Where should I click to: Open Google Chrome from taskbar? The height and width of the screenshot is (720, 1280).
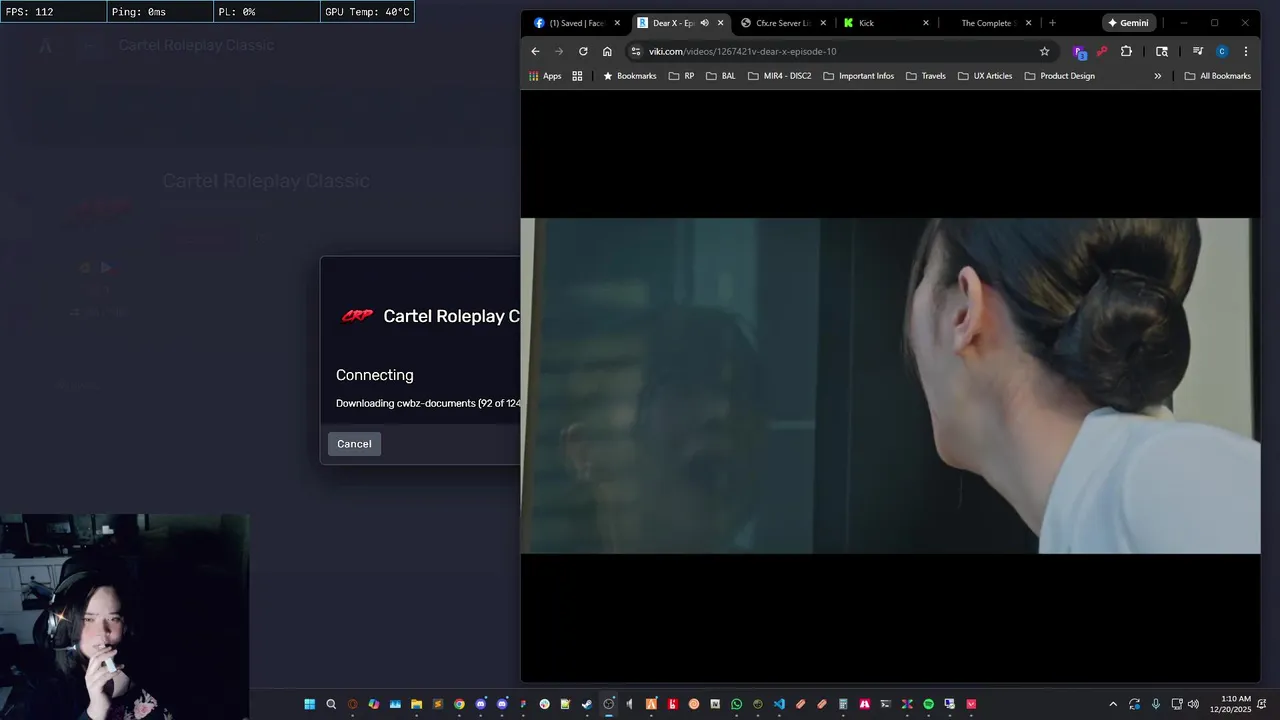pyautogui.click(x=459, y=704)
